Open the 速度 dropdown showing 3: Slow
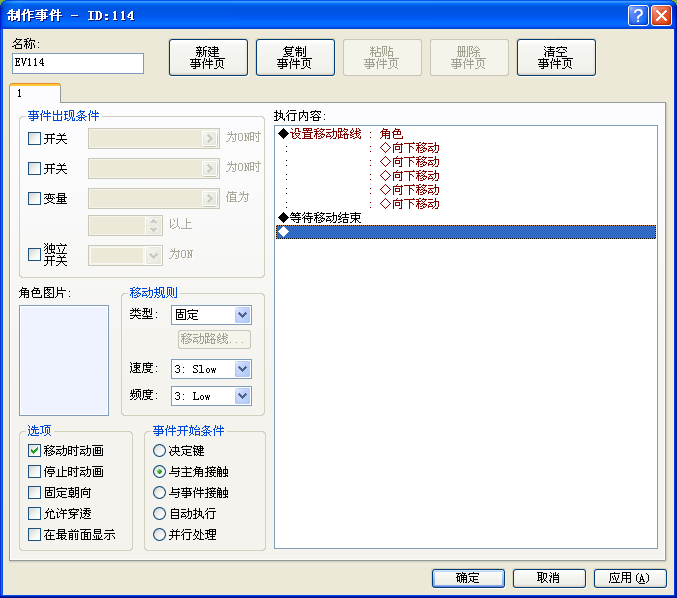 coord(211,369)
